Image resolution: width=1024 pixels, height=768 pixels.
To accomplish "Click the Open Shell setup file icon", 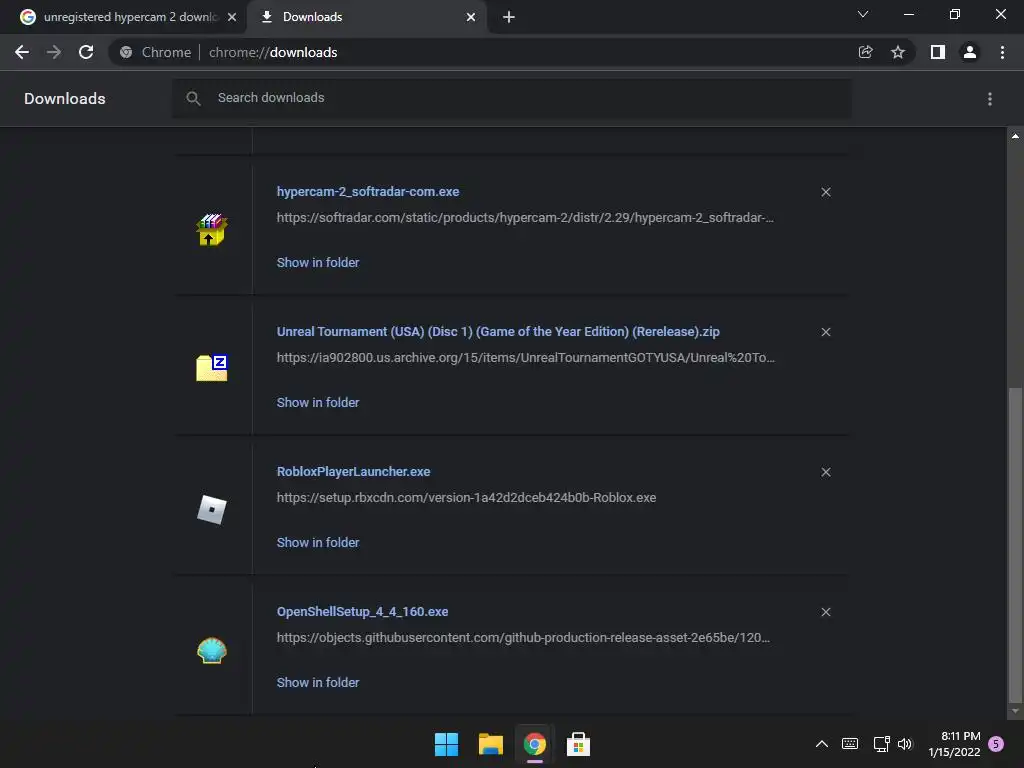I will [x=212, y=650].
